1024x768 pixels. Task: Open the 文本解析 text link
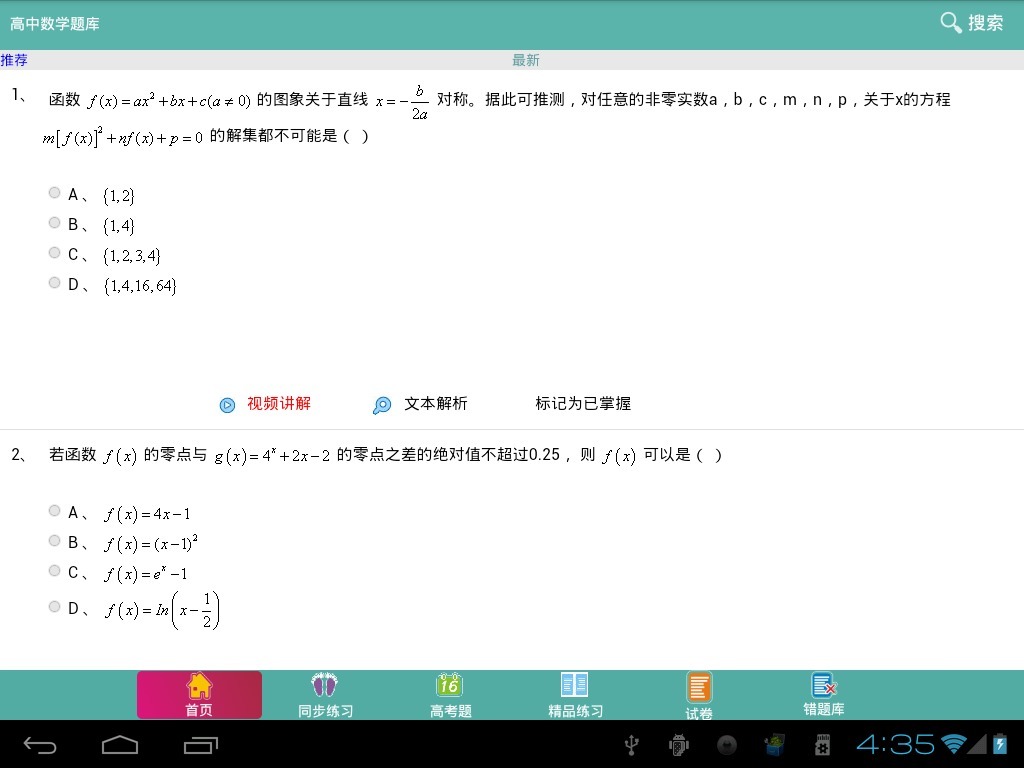pyautogui.click(x=435, y=404)
